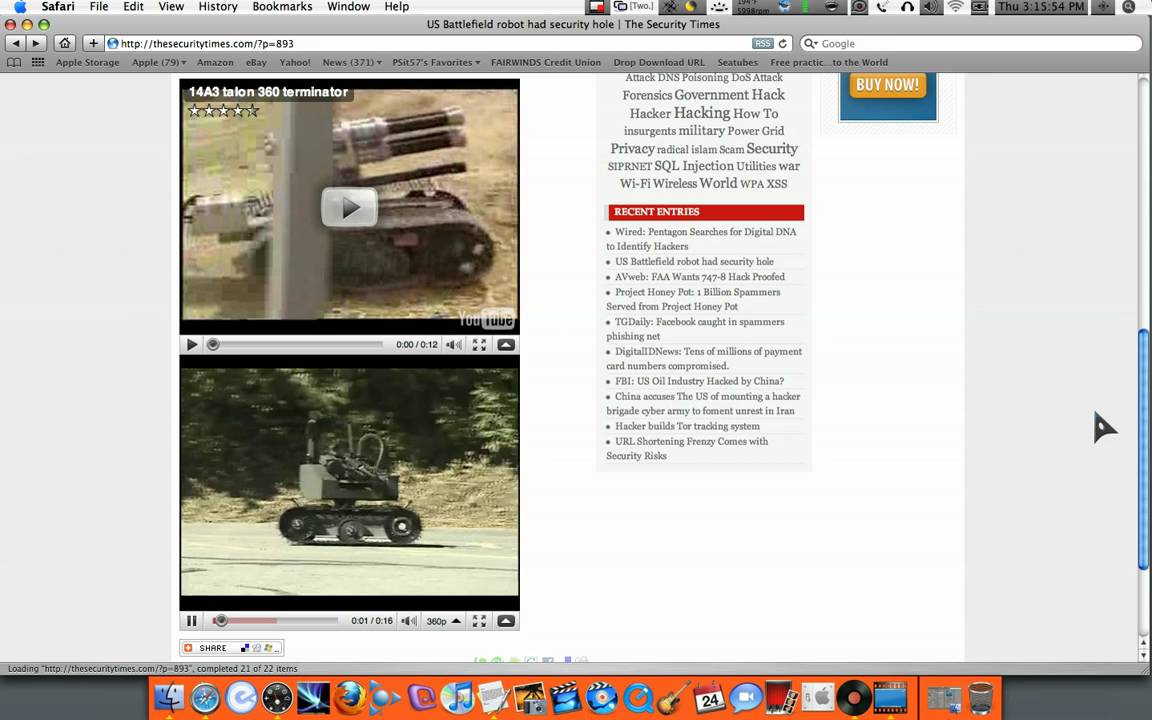Screen dimensions: 1152x720
Task: Click the Share button below the videos
Action: [x=231, y=648]
